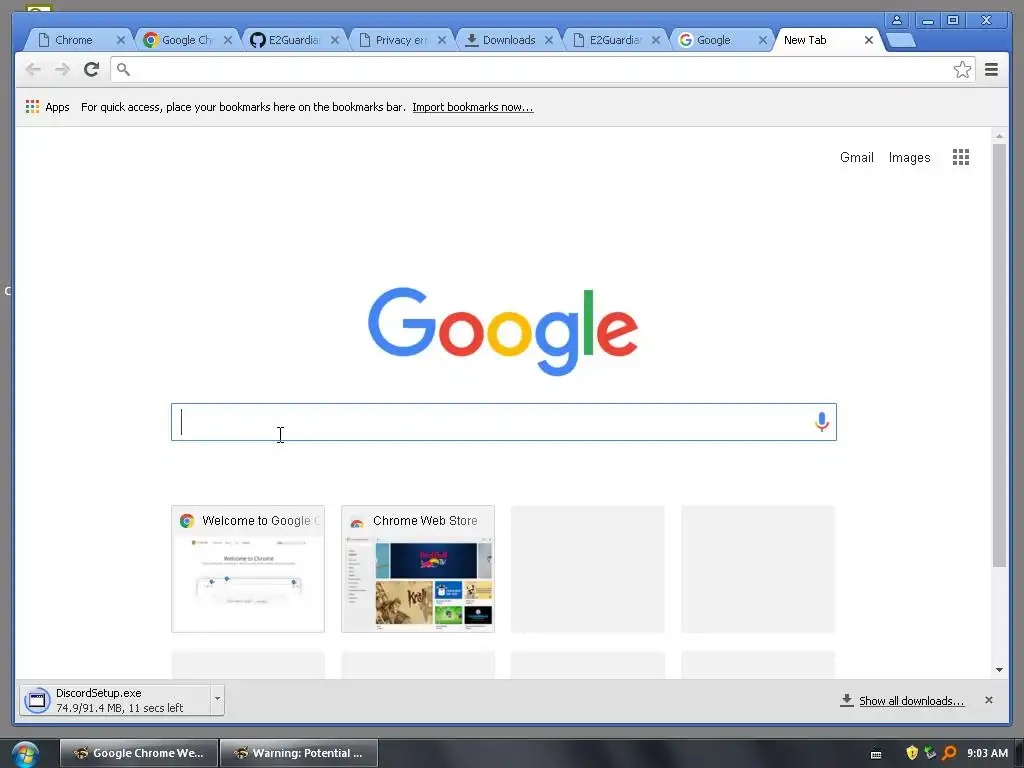Image resolution: width=1024 pixels, height=768 pixels.
Task: Click the DiscordSetup.exe download item
Action: pos(115,700)
